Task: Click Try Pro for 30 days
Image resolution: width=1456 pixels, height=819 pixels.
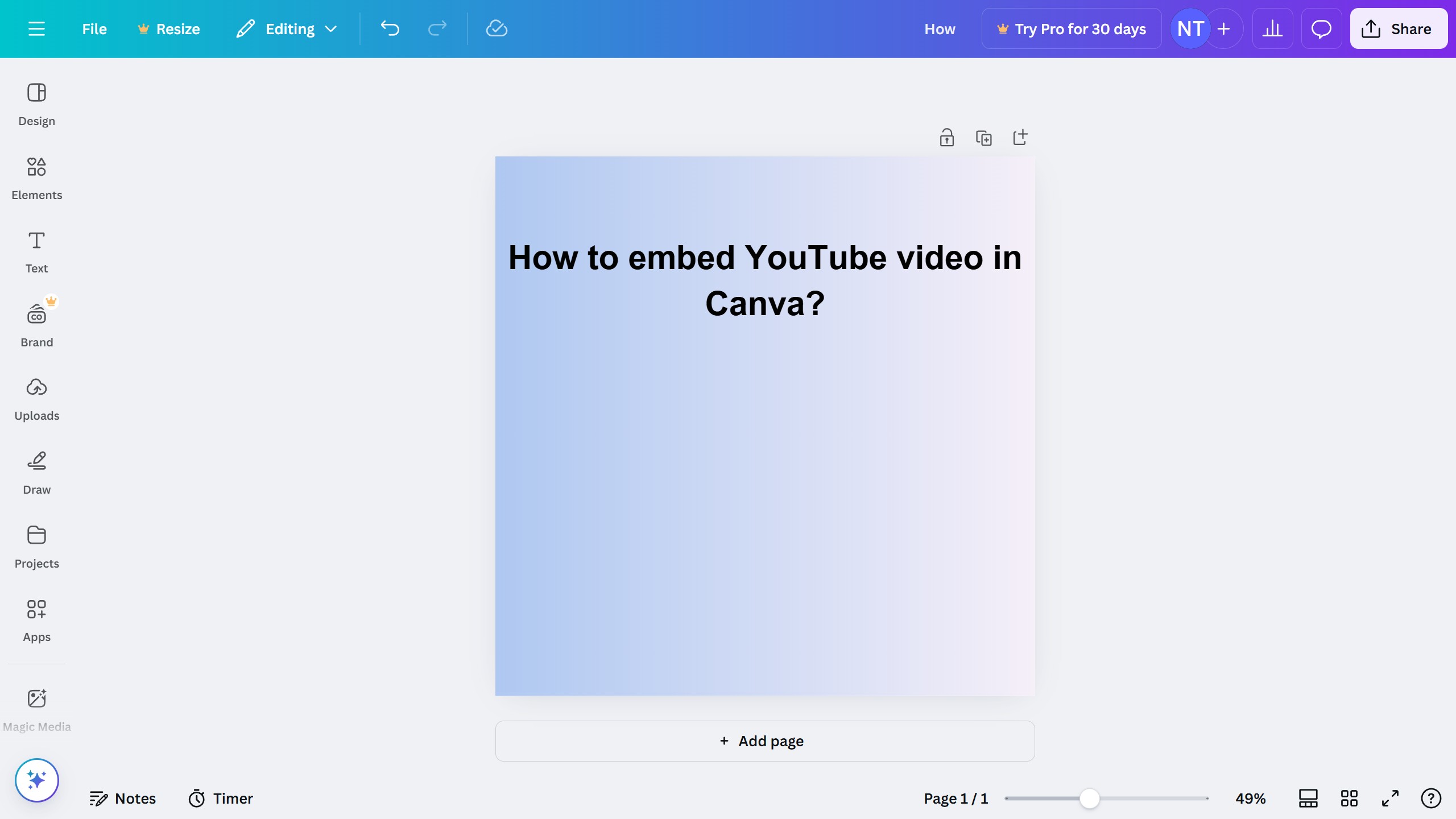Action: pos(1072,28)
